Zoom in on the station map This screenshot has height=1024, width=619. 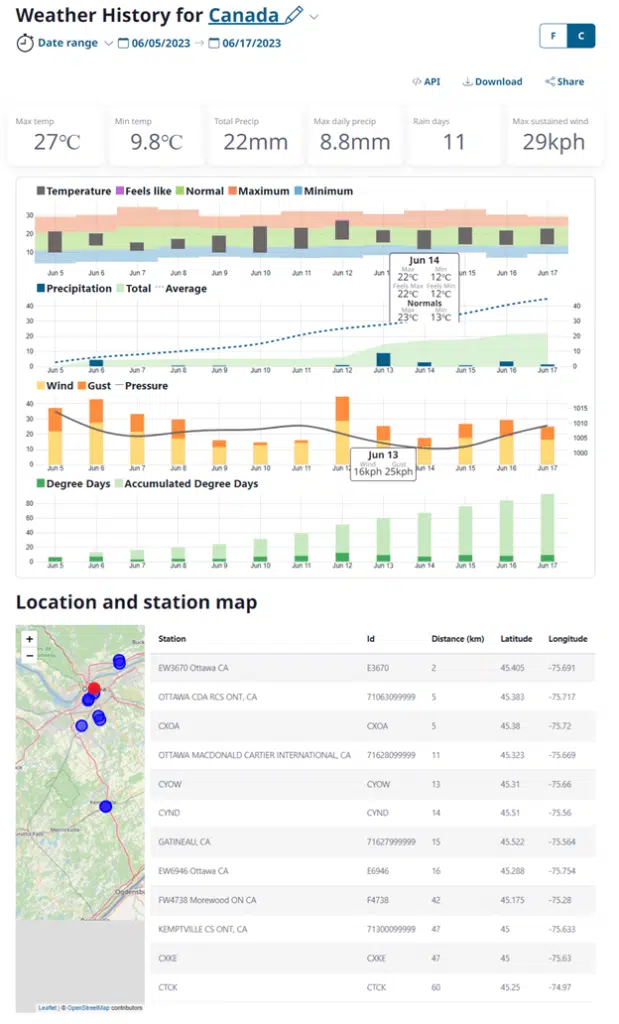point(29,638)
